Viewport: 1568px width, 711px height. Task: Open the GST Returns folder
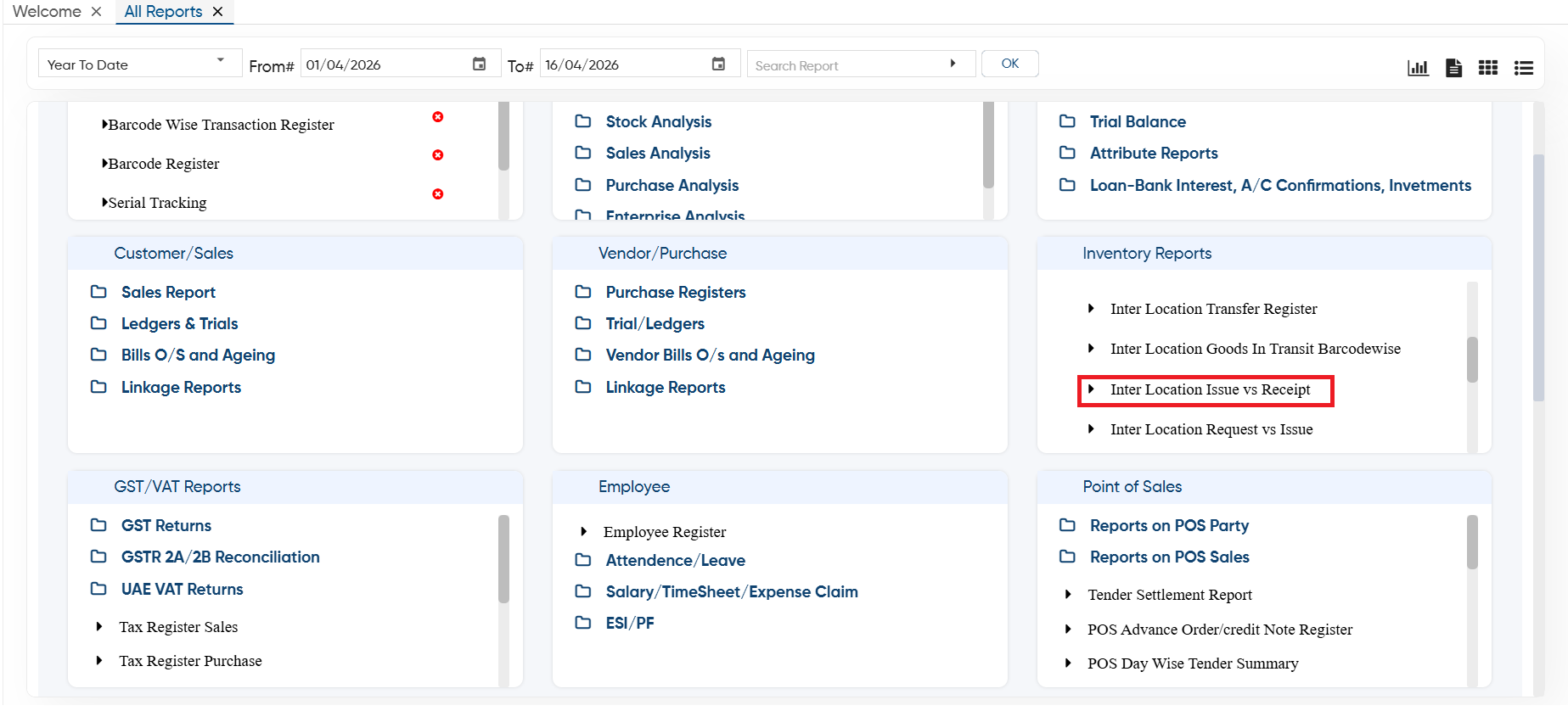click(x=166, y=525)
